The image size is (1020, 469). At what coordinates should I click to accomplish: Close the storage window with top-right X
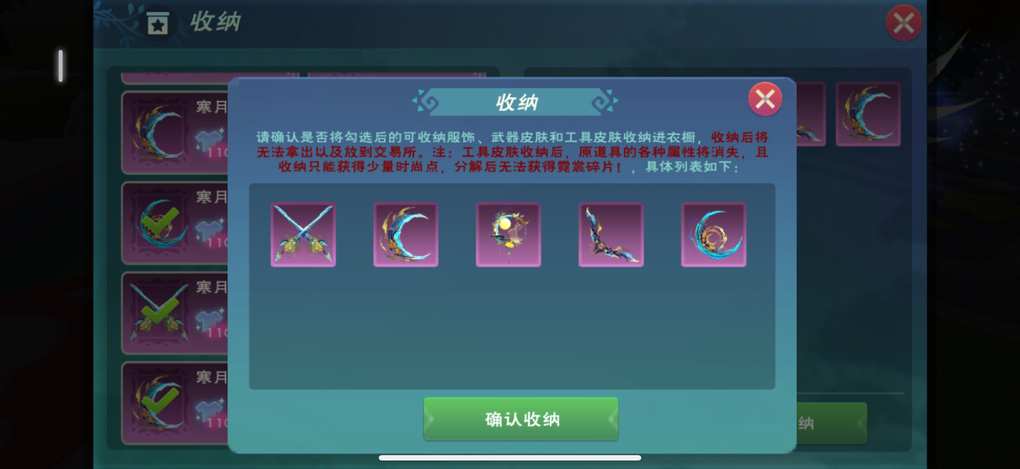pyautogui.click(x=904, y=23)
